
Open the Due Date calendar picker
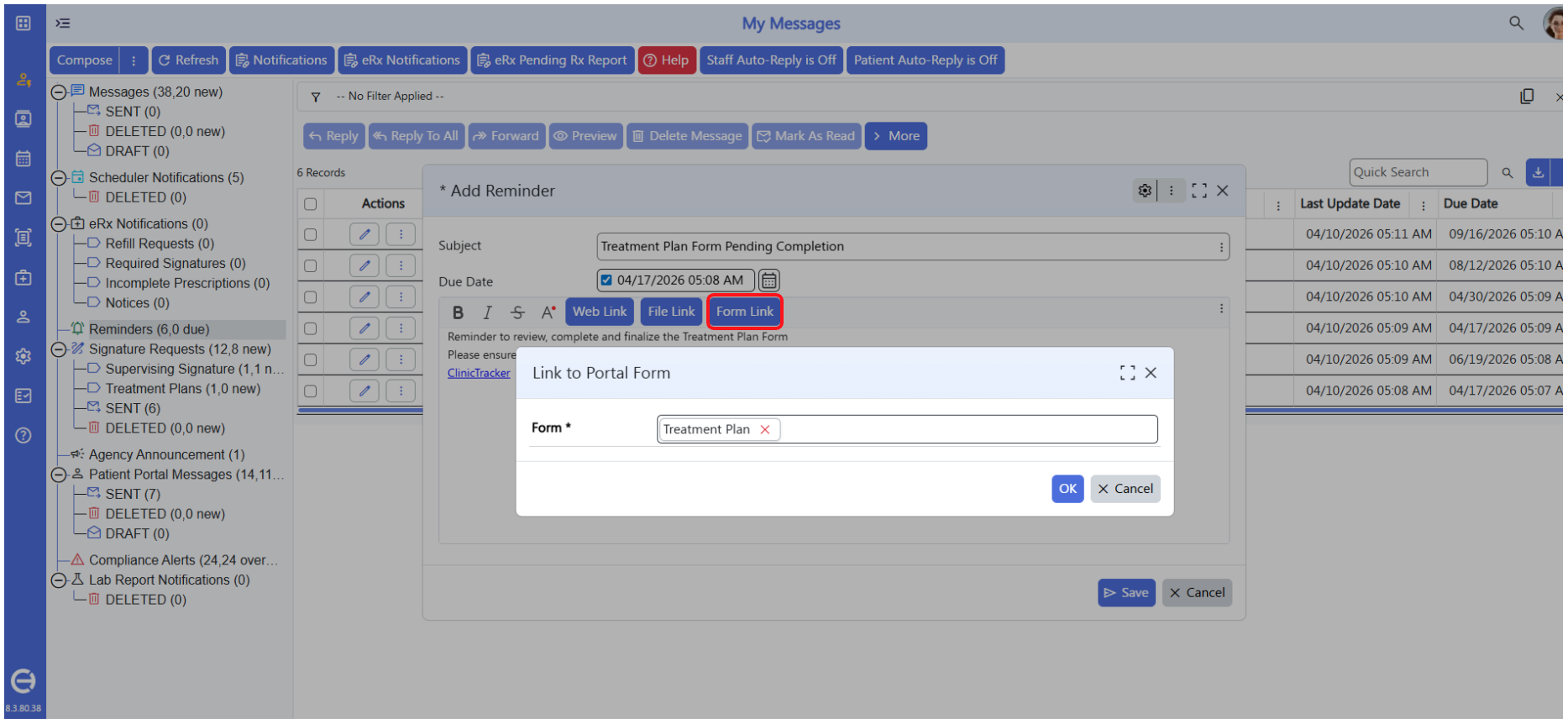click(768, 280)
